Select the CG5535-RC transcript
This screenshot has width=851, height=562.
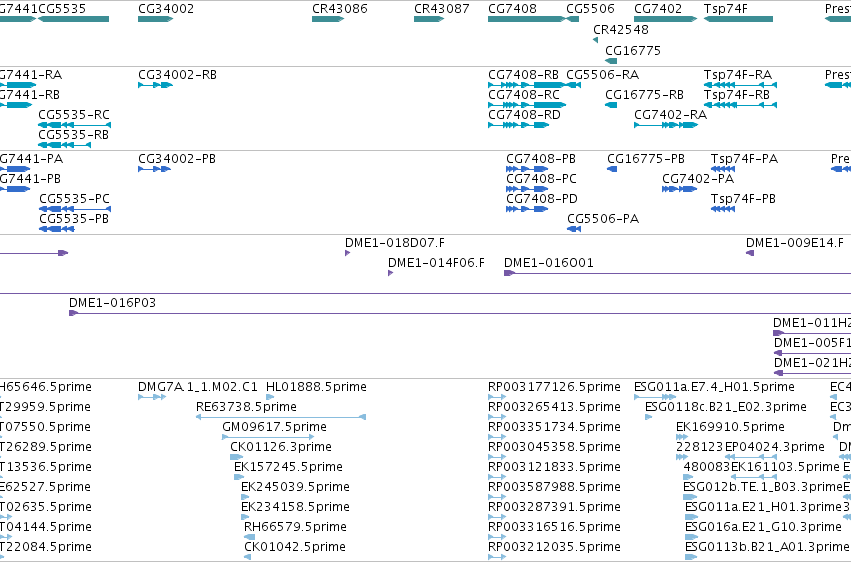[x=74, y=125]
